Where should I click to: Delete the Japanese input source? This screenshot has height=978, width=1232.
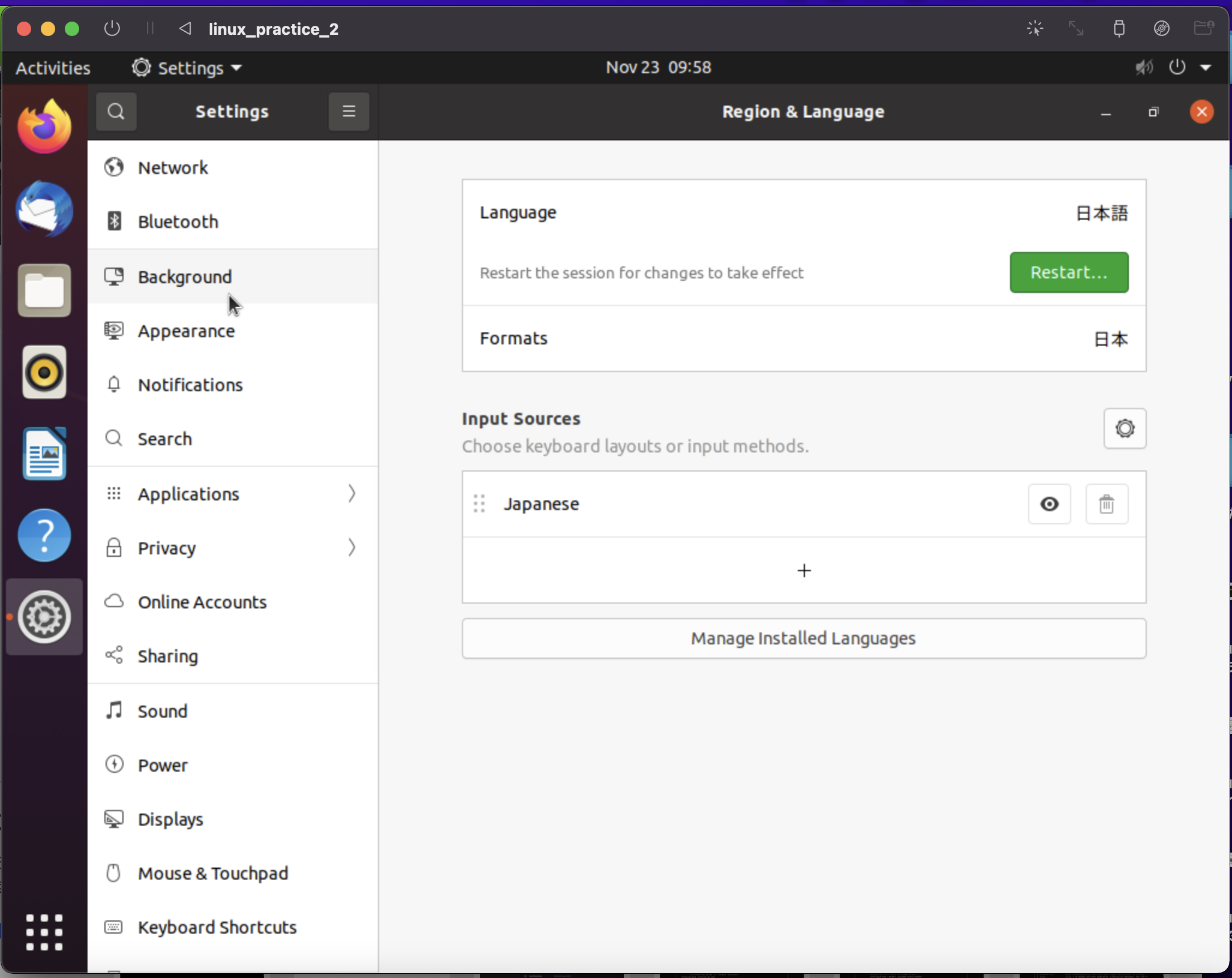(x=1107, y=504)
